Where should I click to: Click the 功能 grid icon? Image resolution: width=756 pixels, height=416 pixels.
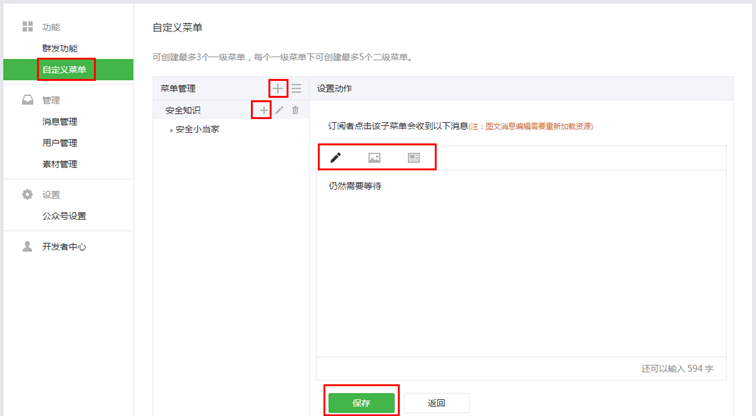pyautogui.click(x=27, y=27)
